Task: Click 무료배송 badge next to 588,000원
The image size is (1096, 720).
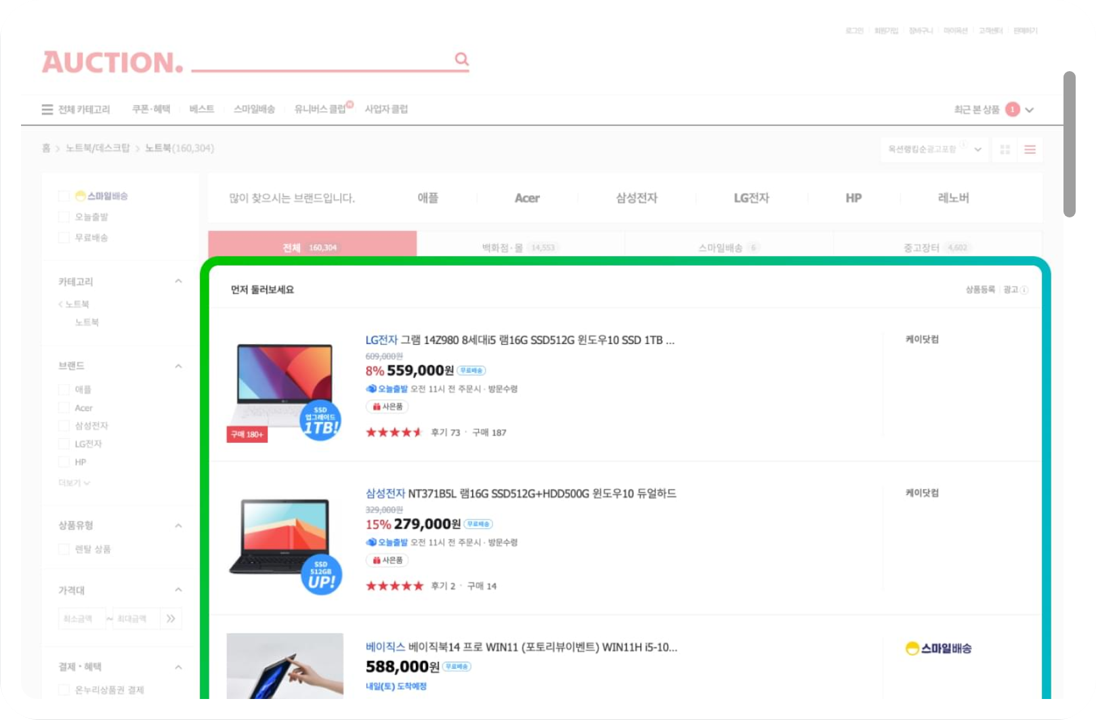Action: click(x=457, y=667)
